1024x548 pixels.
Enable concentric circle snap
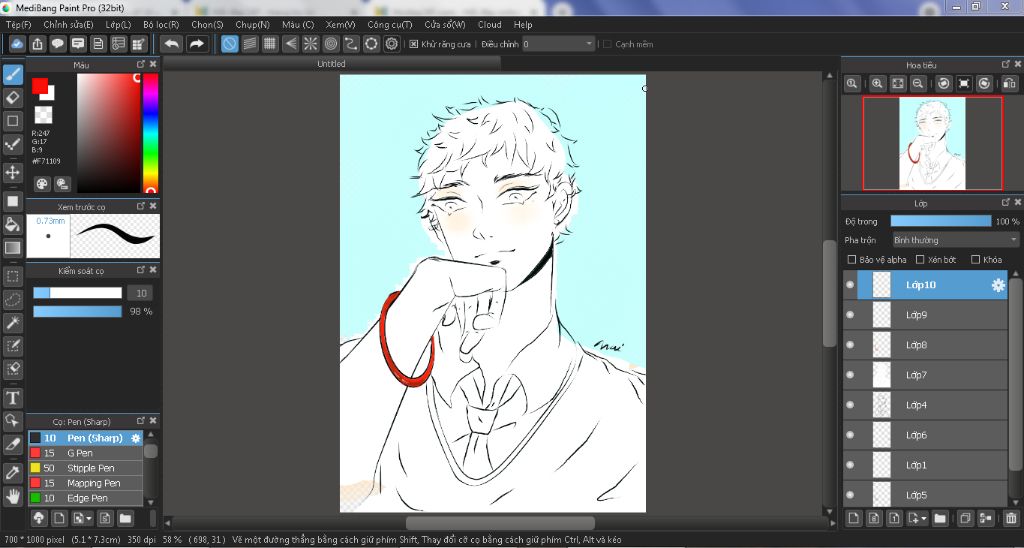point(330,44)
